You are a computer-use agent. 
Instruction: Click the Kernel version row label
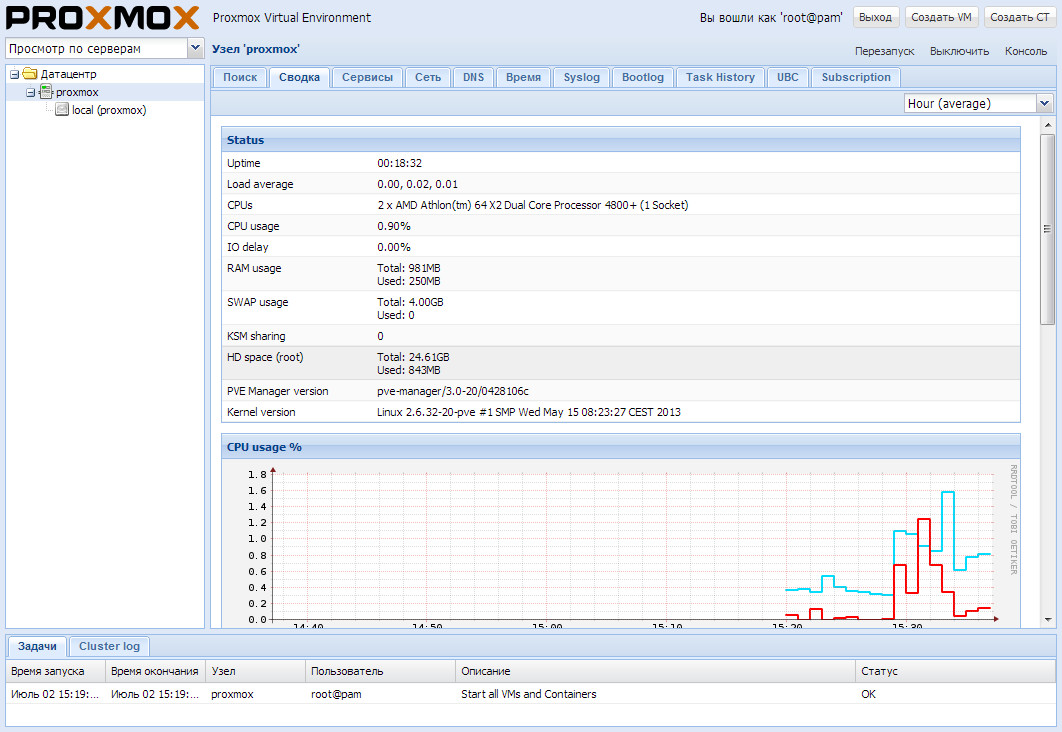(x=261, y=412)
